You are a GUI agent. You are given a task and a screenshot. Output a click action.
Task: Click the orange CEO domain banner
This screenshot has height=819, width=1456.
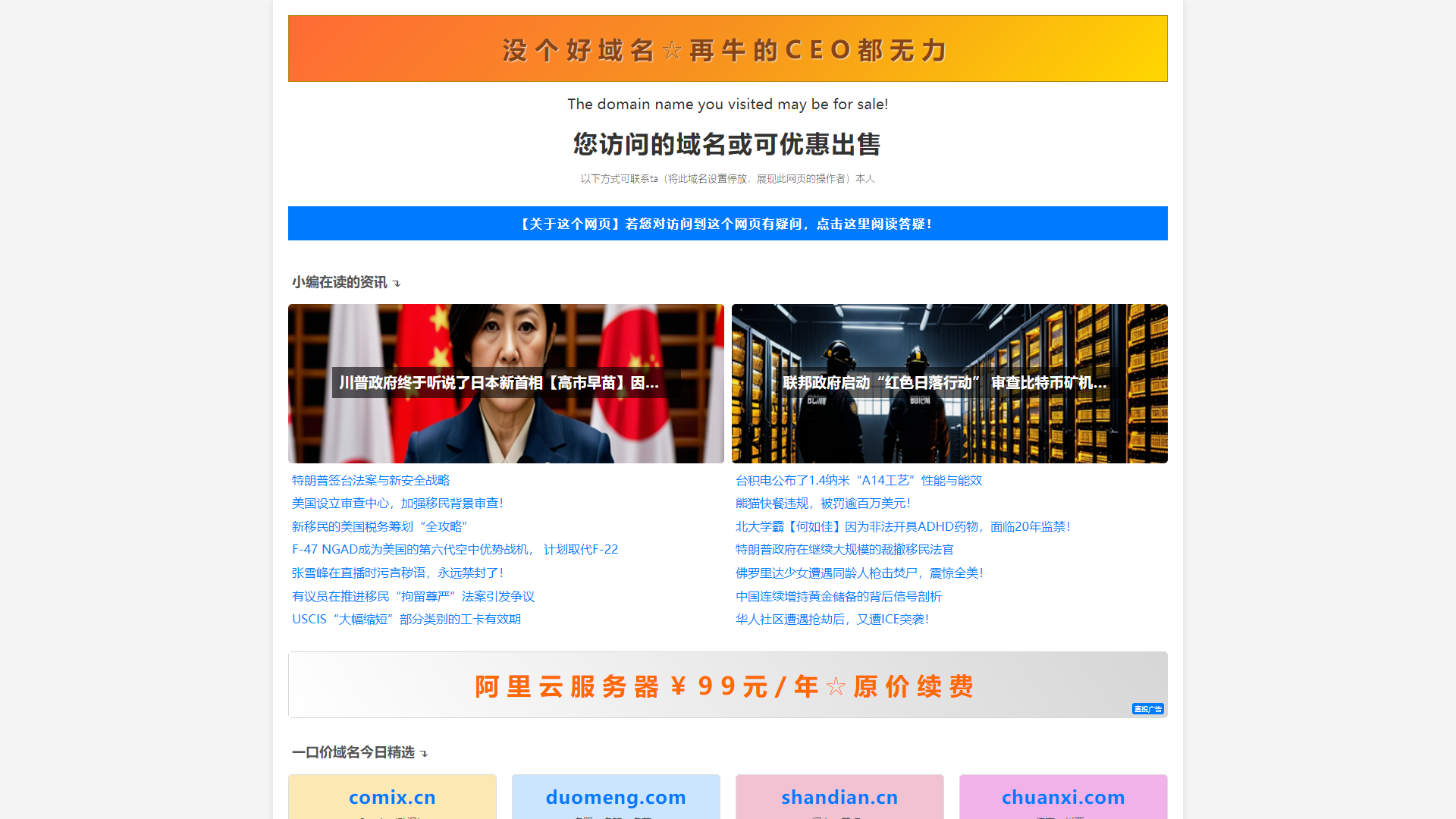(727, 49)
